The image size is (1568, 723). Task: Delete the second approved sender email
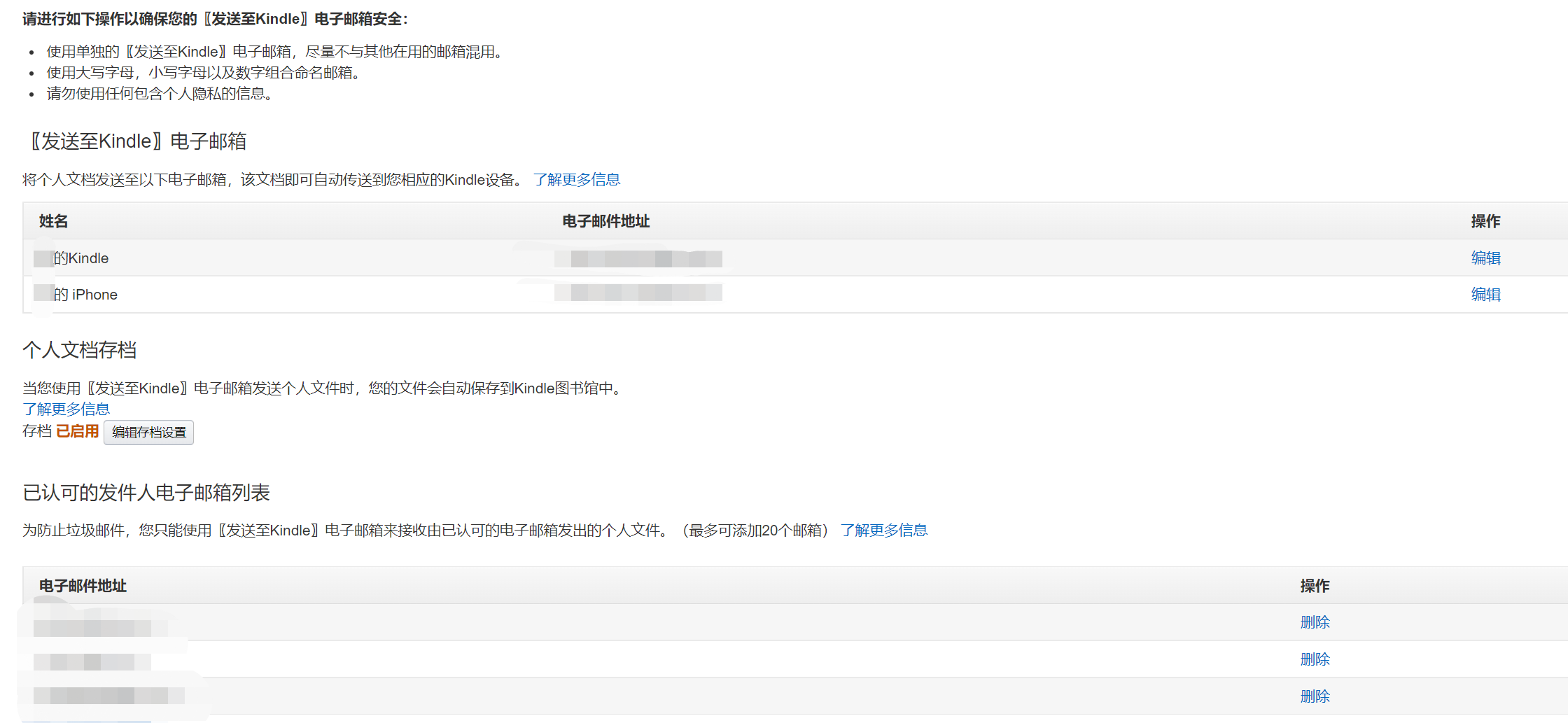(x=1315, y=659)
